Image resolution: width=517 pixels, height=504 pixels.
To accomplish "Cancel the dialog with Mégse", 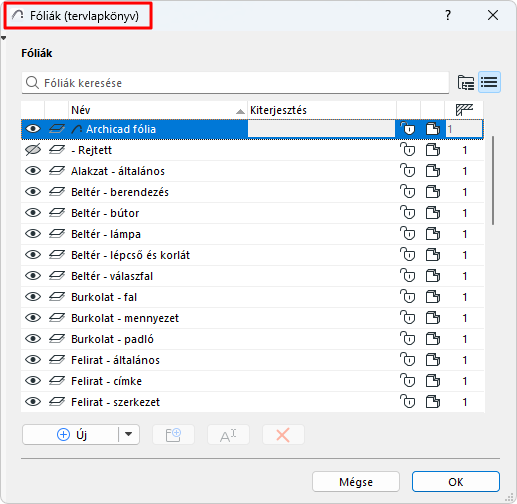I will (356, 482).
